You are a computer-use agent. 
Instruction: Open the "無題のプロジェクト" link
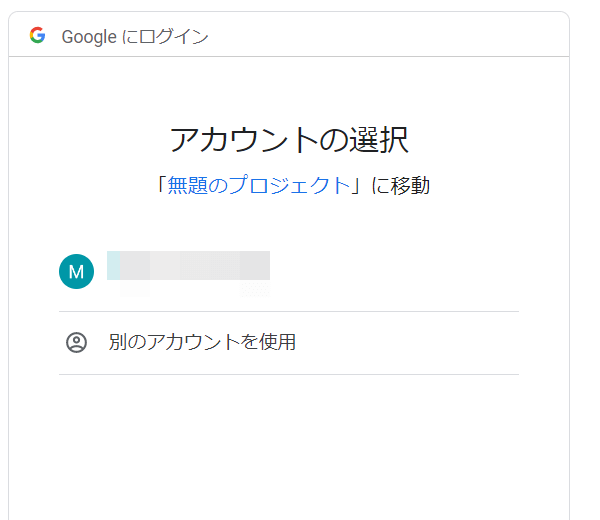tap(258, 185)
